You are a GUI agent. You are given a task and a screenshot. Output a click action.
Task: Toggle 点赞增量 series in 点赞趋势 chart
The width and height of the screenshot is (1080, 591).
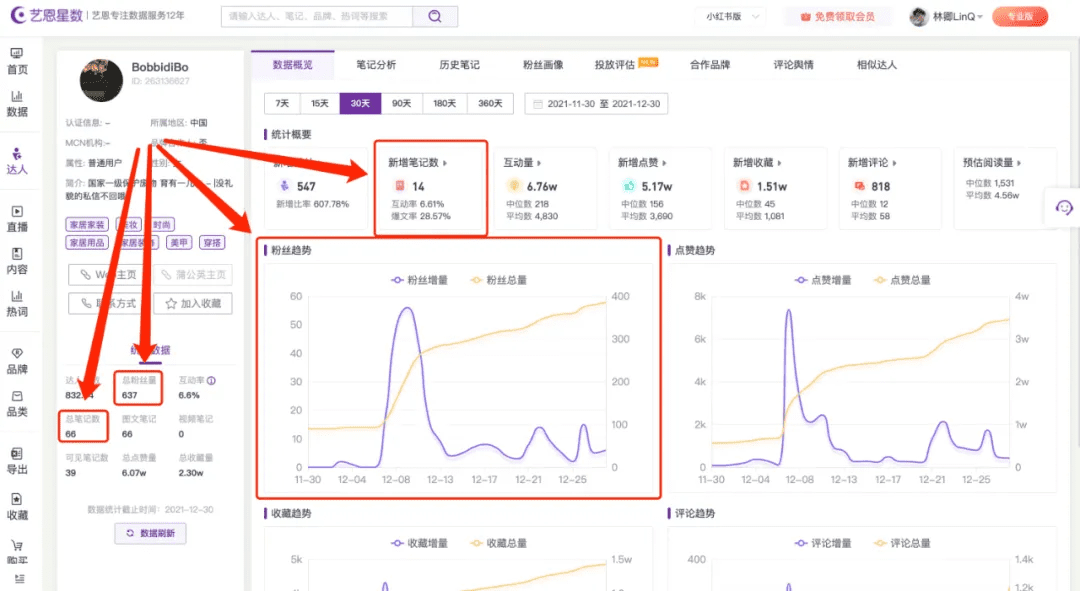[823, 280]
